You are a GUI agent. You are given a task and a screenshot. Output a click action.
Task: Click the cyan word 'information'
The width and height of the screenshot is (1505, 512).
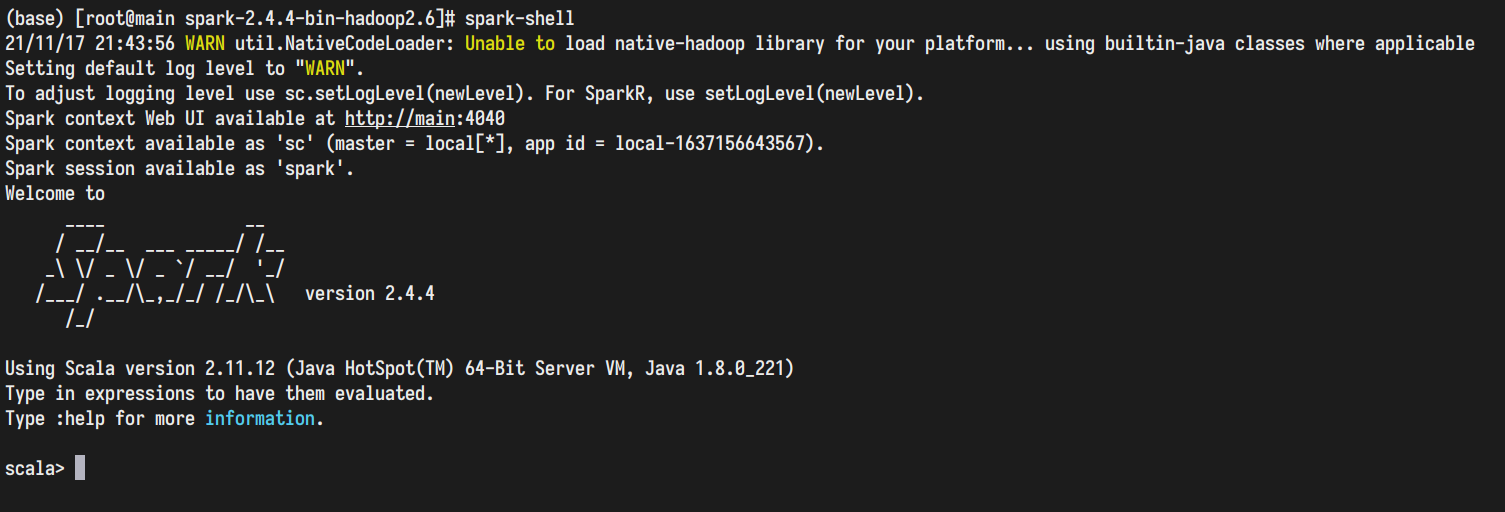pos(260,419)
